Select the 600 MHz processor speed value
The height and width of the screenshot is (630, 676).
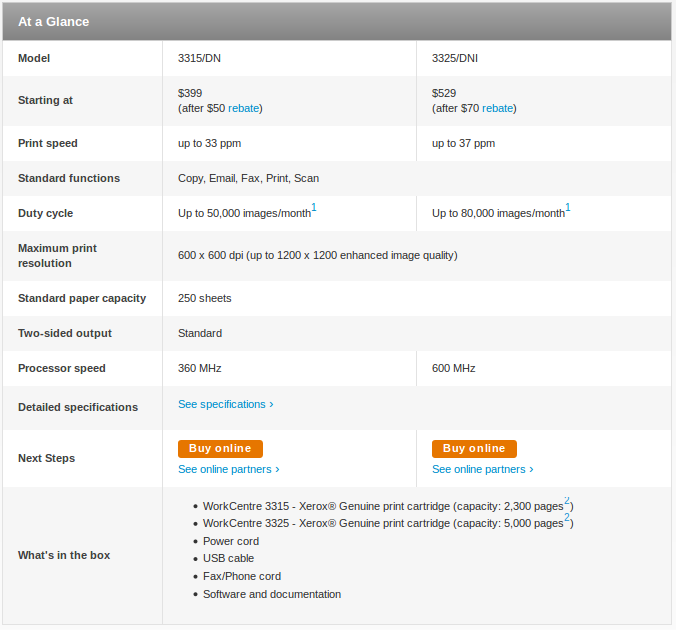click(x=454, y=368)
